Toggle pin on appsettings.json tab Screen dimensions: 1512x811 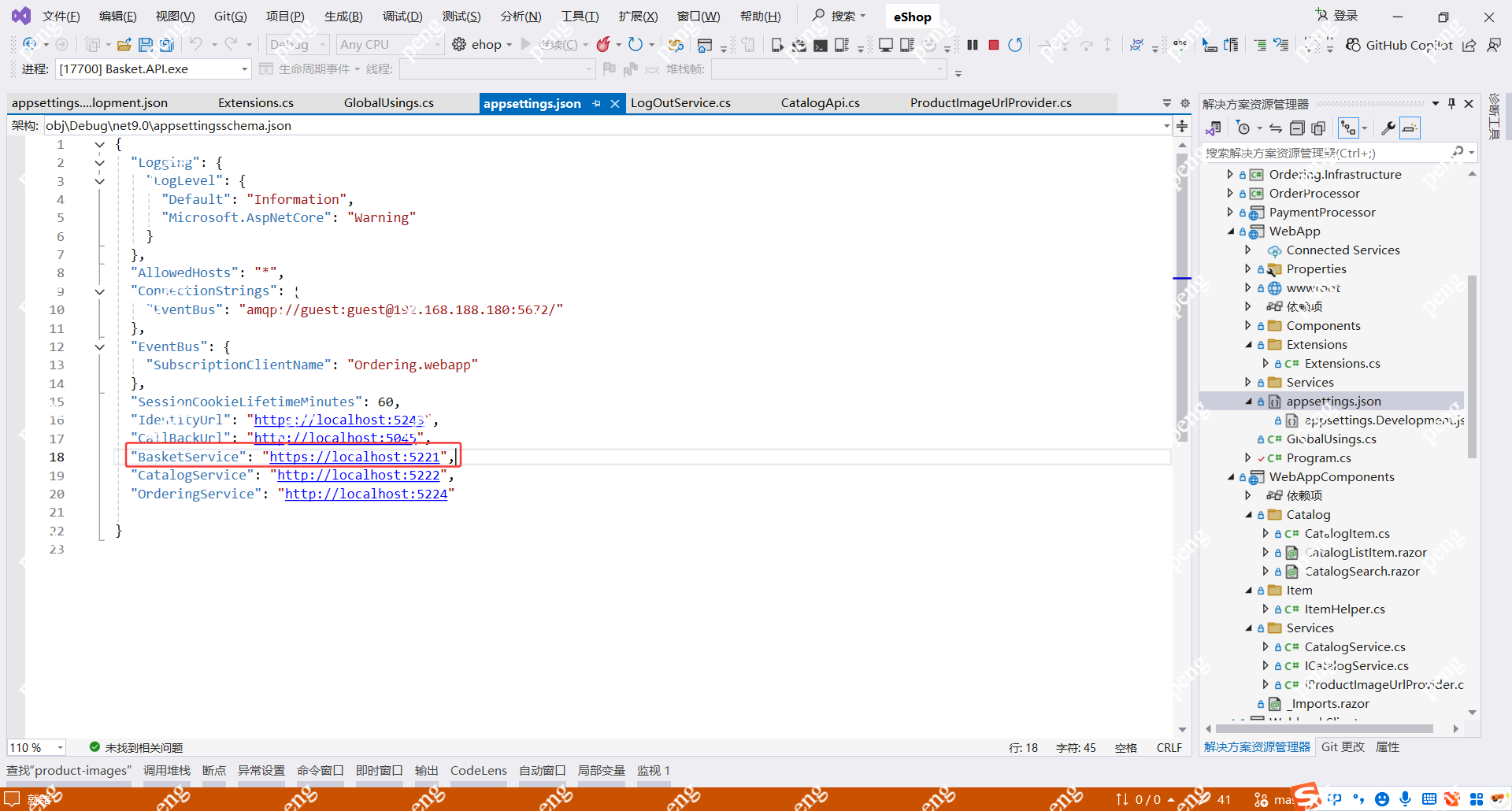coord(597,103)
